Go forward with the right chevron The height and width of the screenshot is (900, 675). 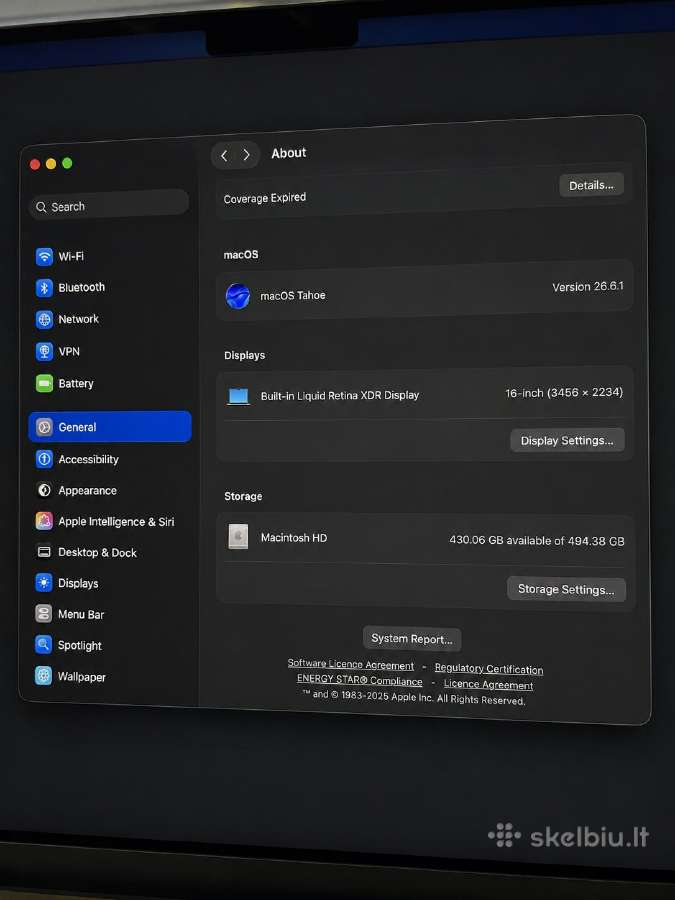click(x=246, y=155)
